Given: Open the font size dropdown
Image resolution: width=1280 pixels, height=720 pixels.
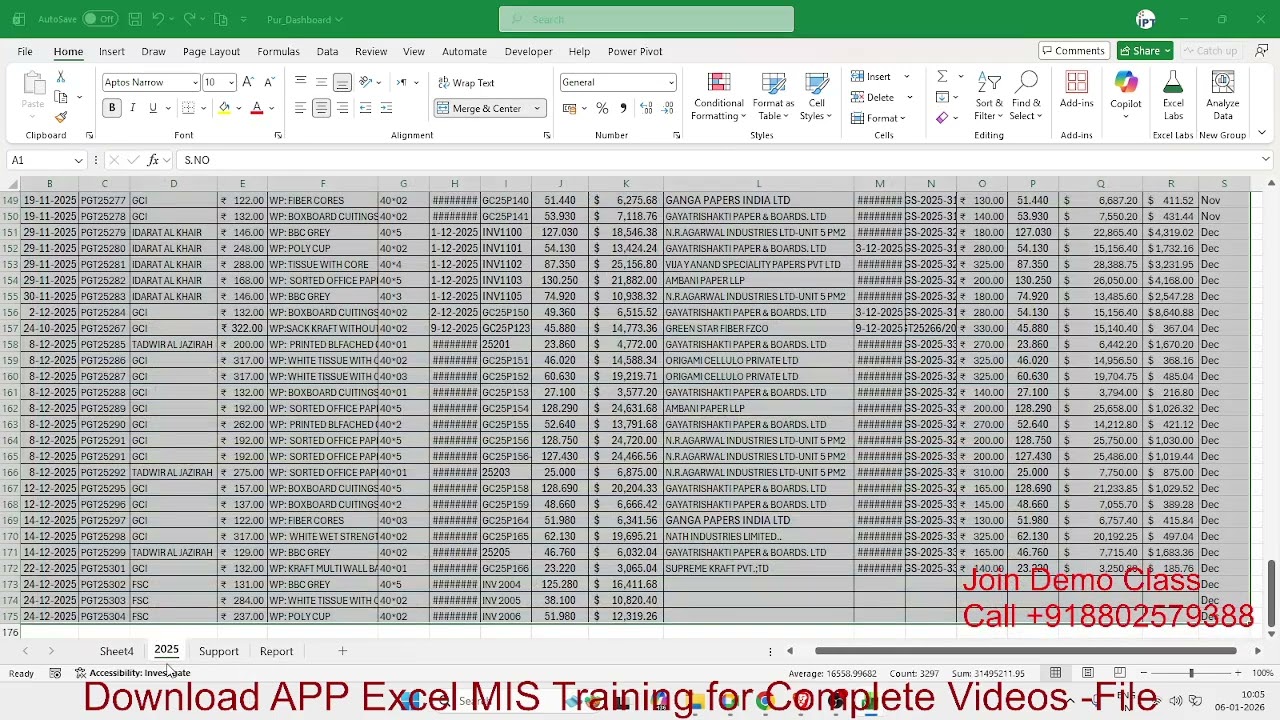Looking at the screenshot, I should [231, 83].
